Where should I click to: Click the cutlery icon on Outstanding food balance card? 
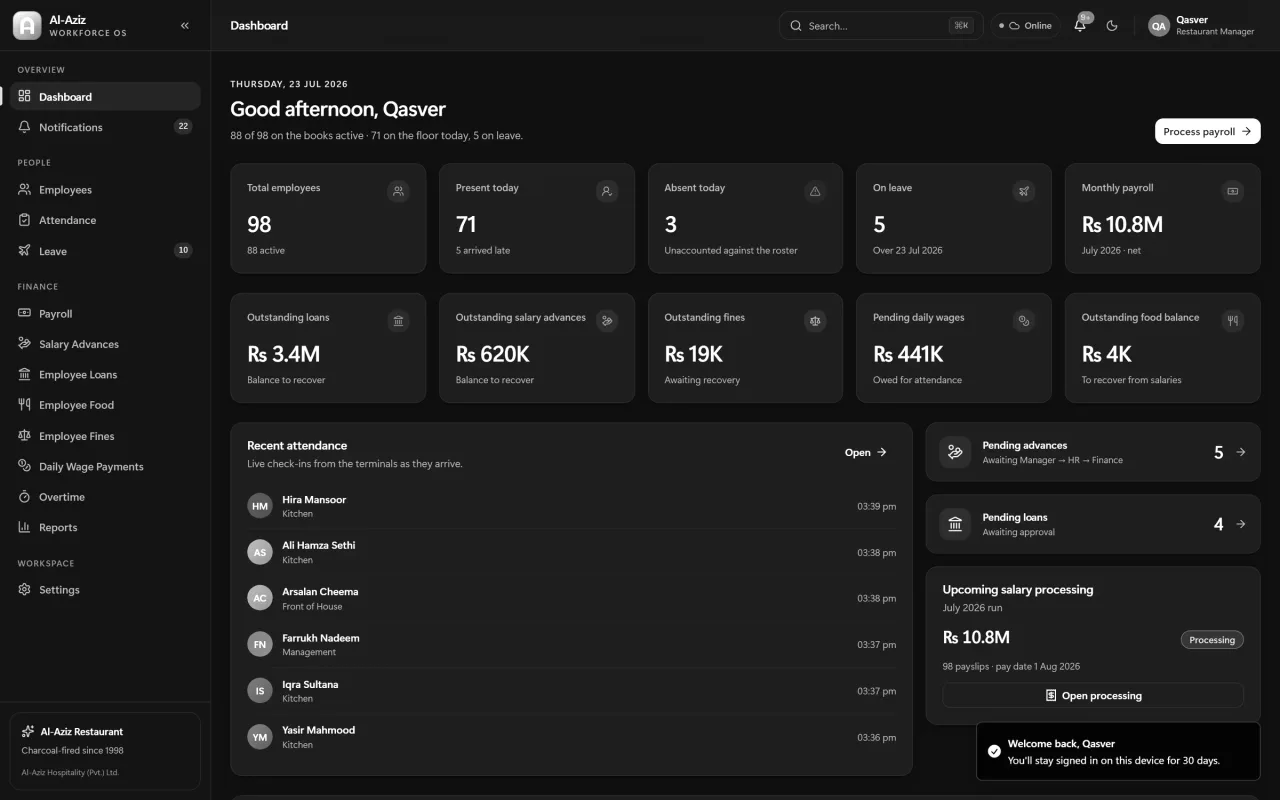[x=1233, y=321]
